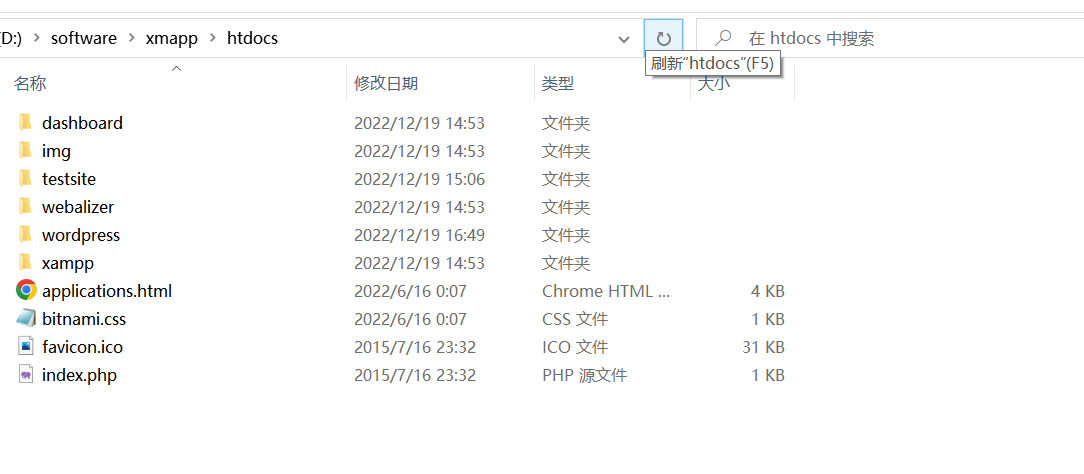Expand the chevron after xmapp breadcrumb

(213, 39)
